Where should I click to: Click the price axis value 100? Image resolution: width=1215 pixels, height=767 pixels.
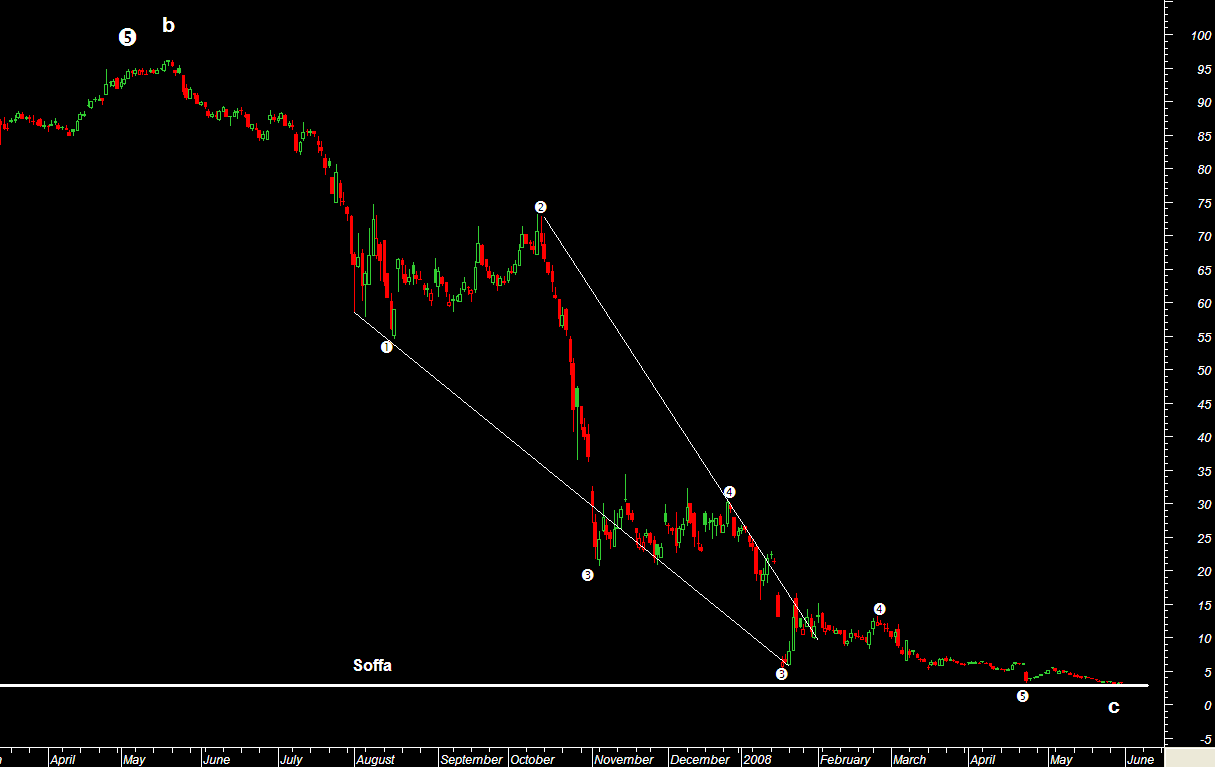(1201, 36)
